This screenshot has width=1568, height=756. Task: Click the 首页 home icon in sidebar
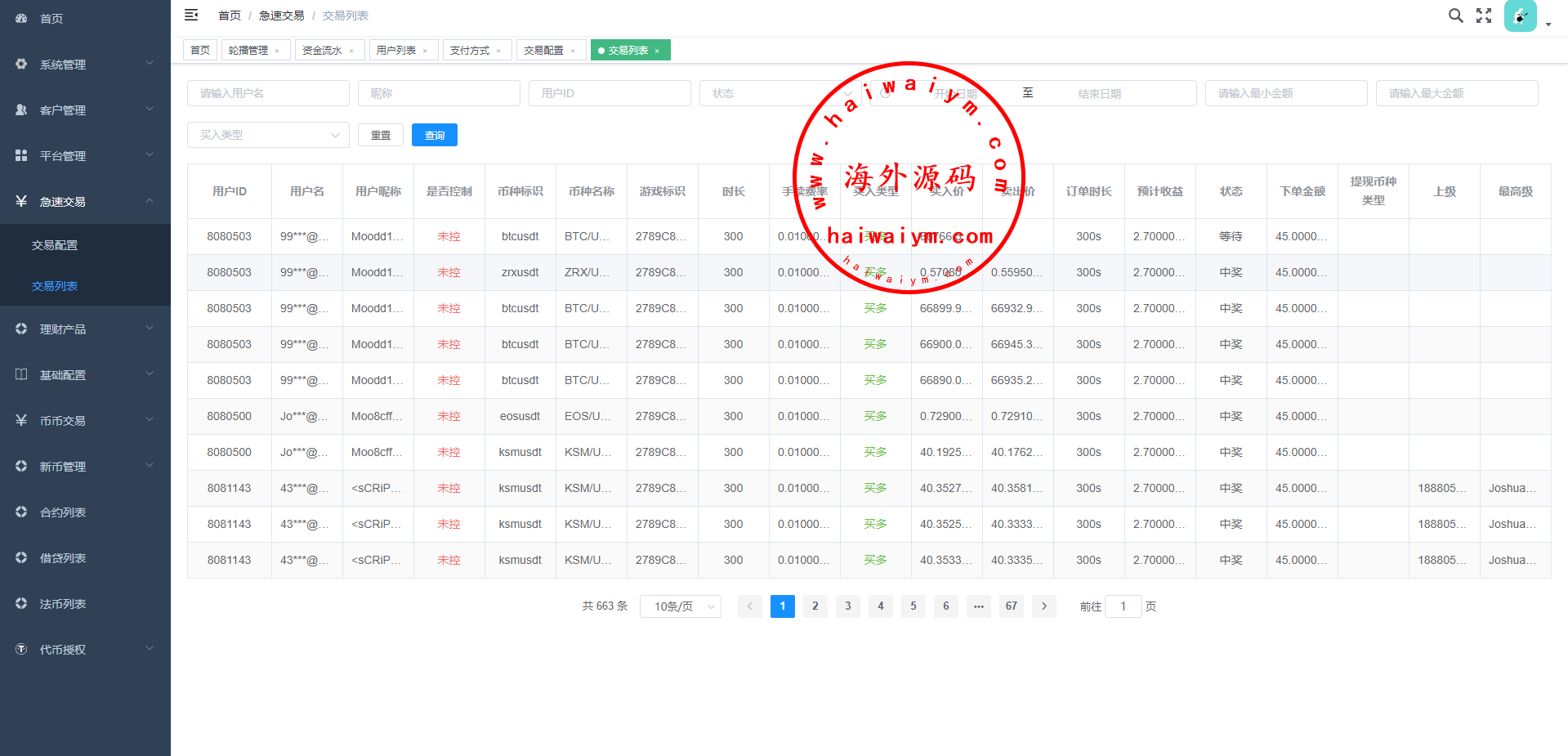click(22, 18)
